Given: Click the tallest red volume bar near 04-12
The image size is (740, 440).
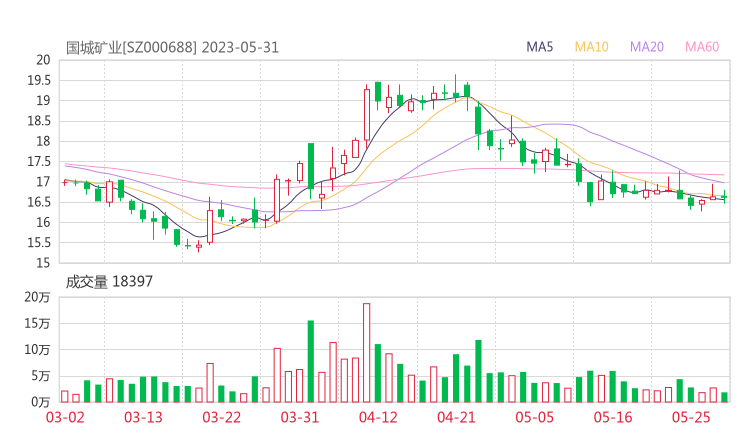Looking at the screenshot, I should (367, 353).
